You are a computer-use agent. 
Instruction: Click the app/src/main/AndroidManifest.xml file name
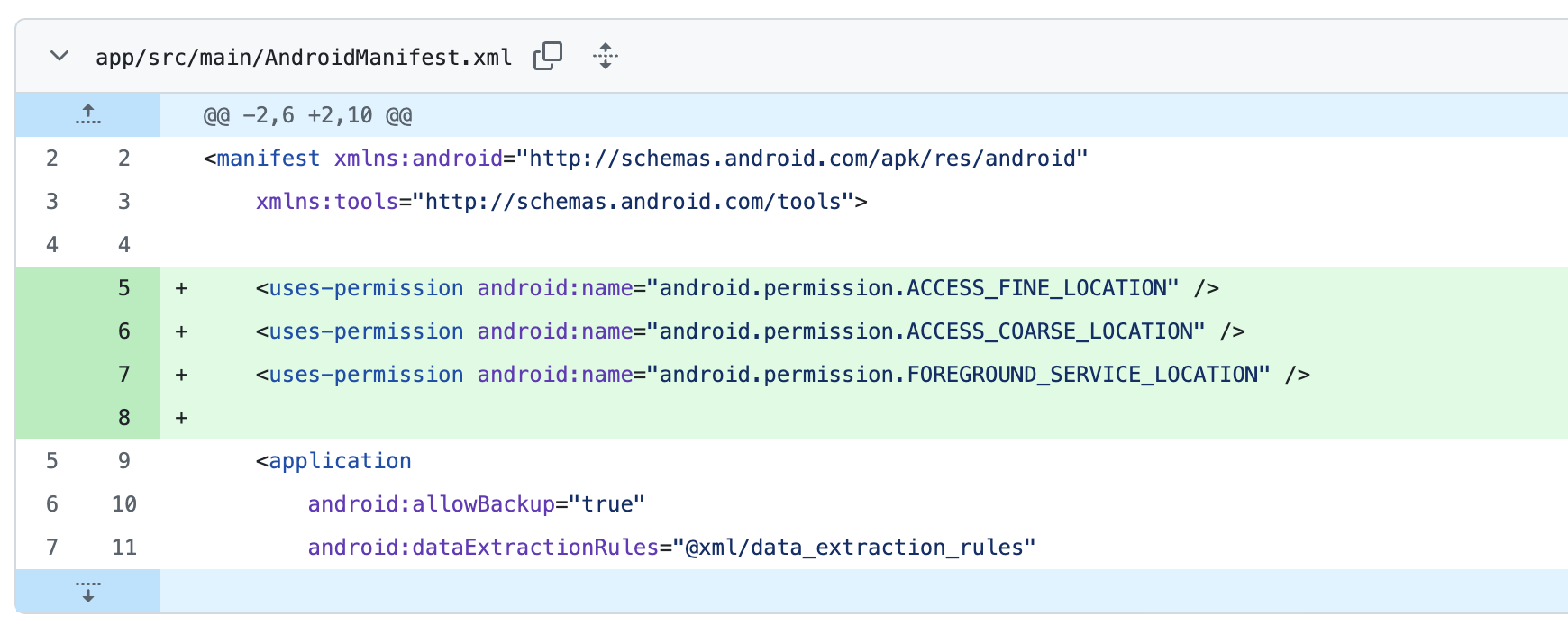click(x=304, y=58)
